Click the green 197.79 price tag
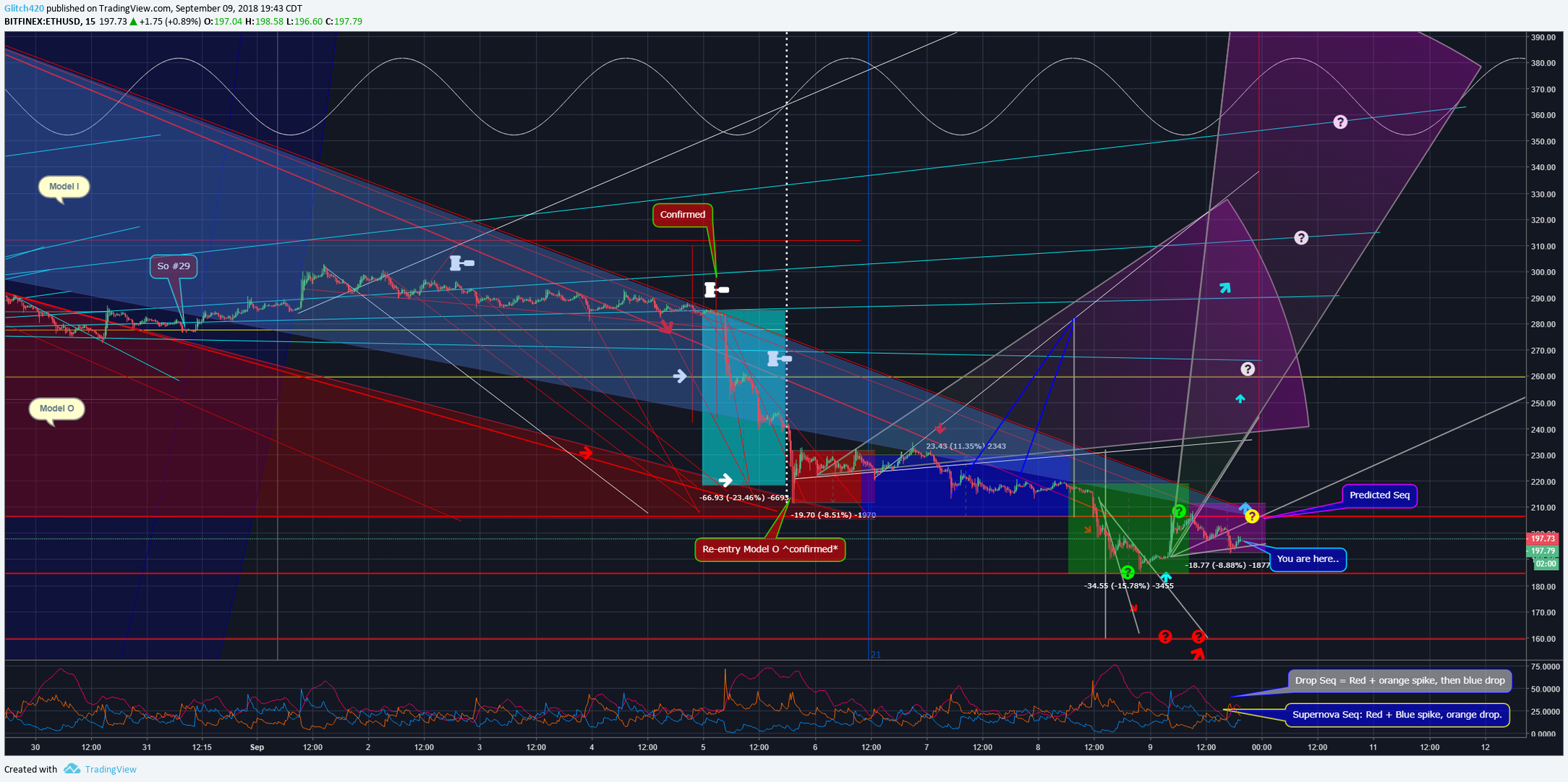This screenshot has width=1568, height=782. (x=1543, y=551)
